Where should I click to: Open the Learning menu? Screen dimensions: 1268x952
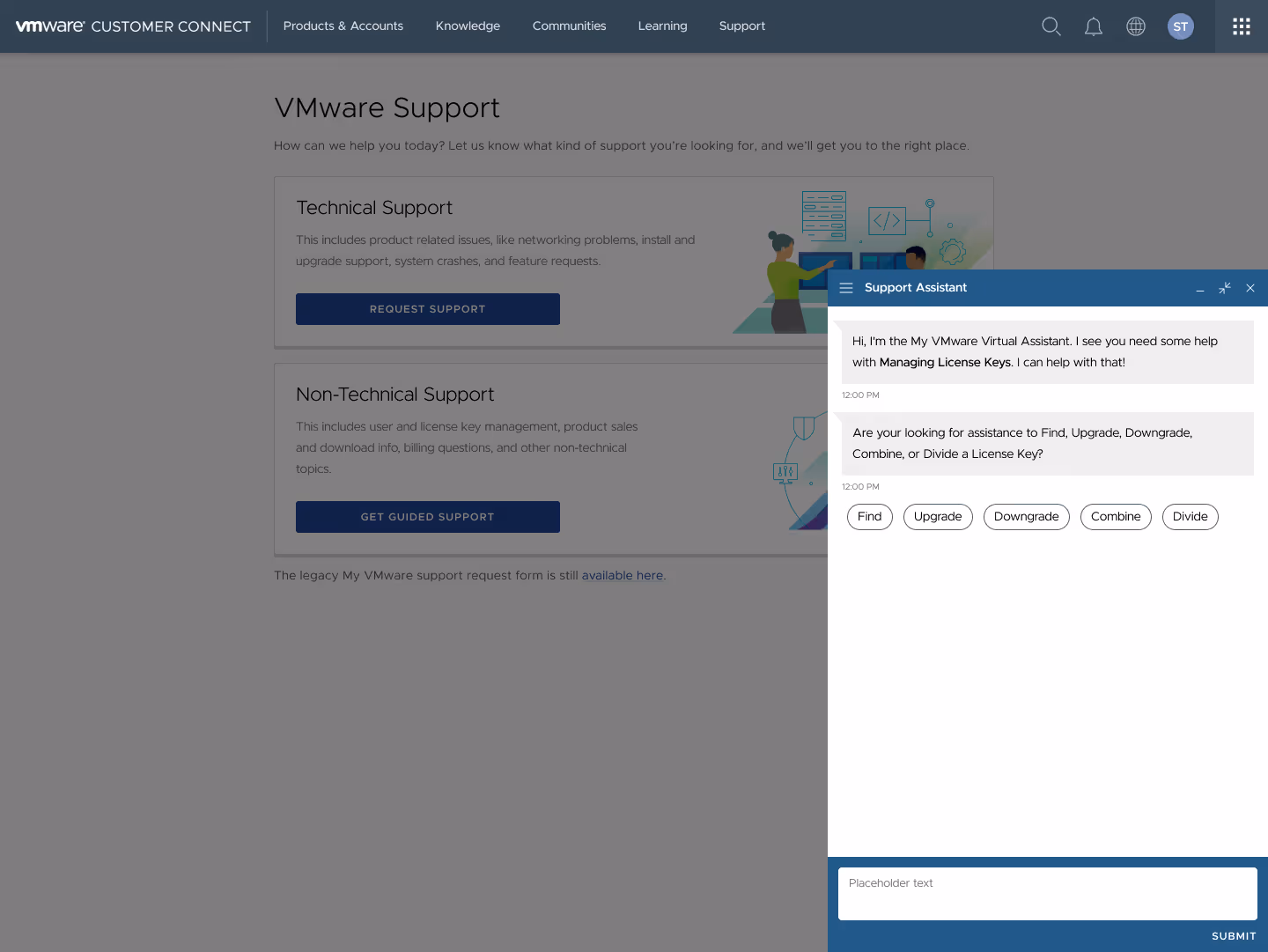point(662,26)
